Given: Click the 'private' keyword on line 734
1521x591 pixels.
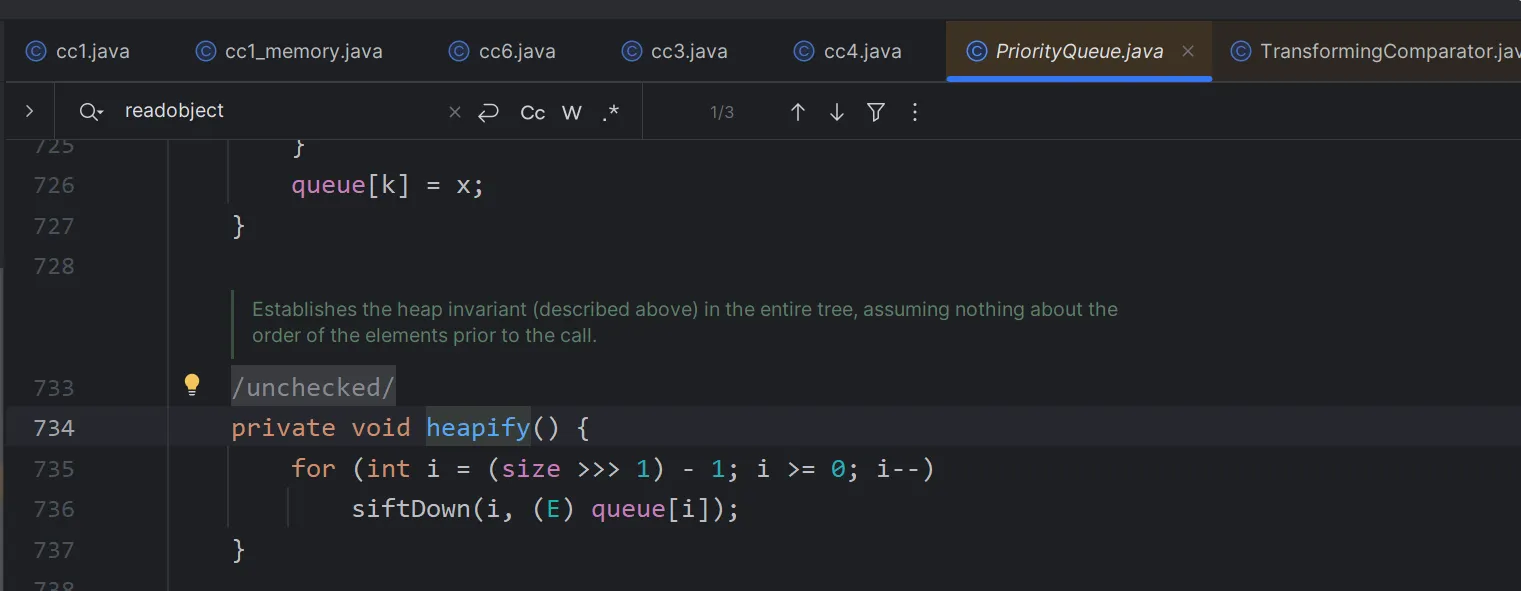Looking at the screenshot, I should click(x=283, y=427).
